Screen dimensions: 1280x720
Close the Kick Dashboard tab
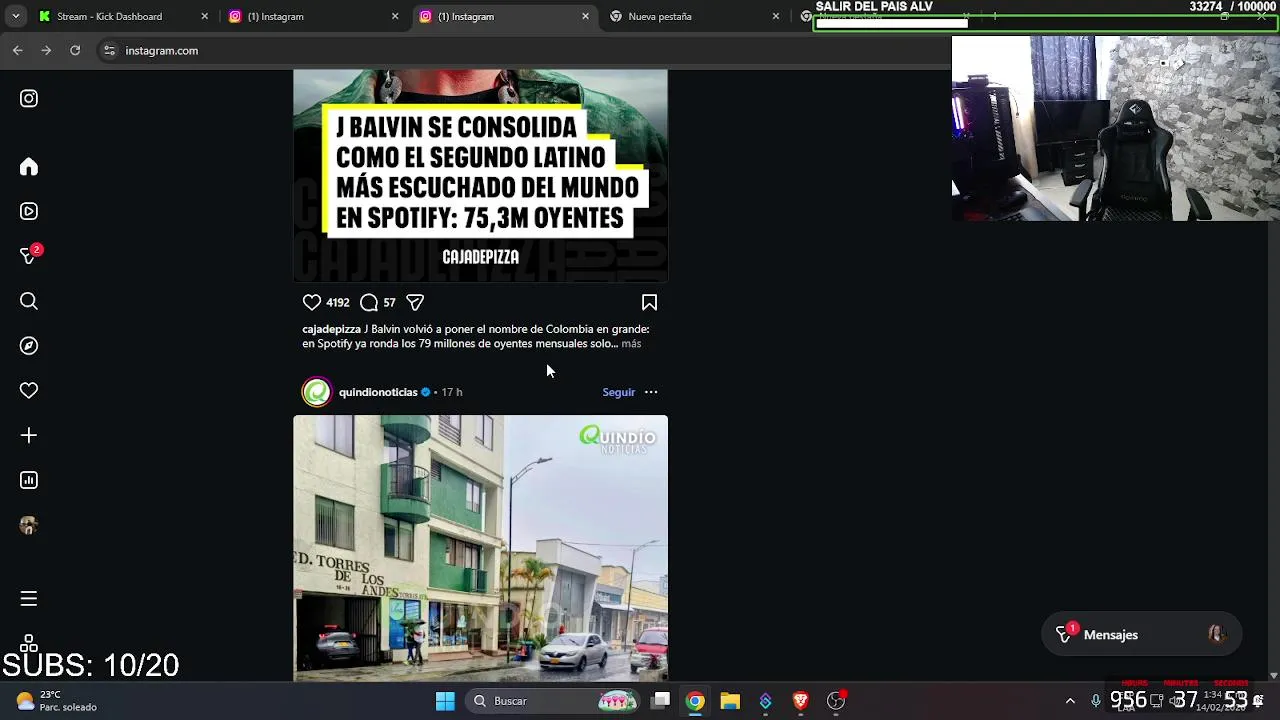pos(205,16)
